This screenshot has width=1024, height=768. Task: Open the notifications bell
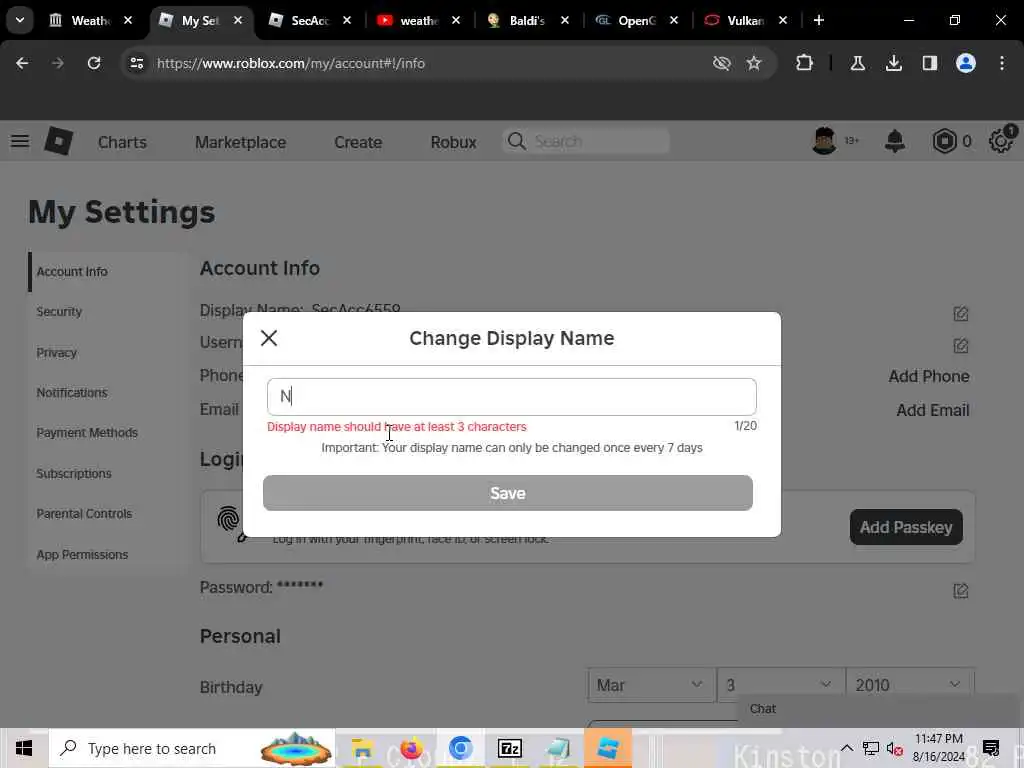[895, 140]
